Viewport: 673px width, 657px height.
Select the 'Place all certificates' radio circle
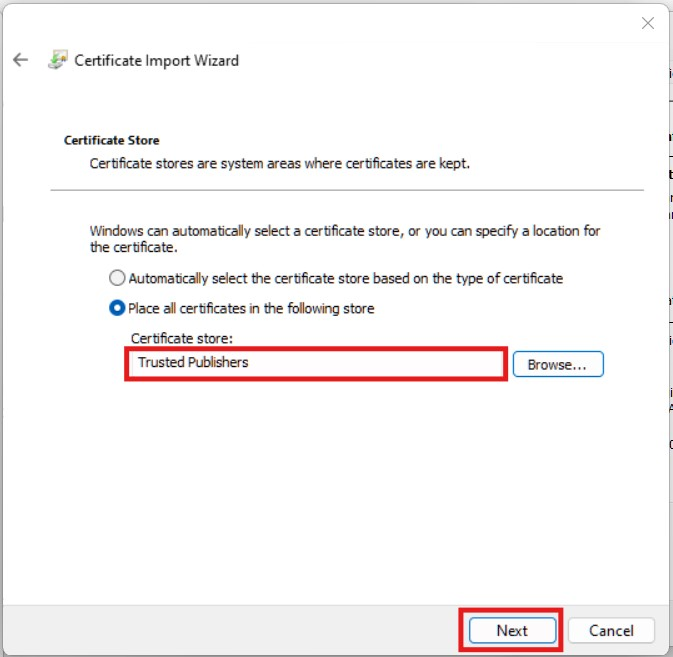click(x=117, y=308)
